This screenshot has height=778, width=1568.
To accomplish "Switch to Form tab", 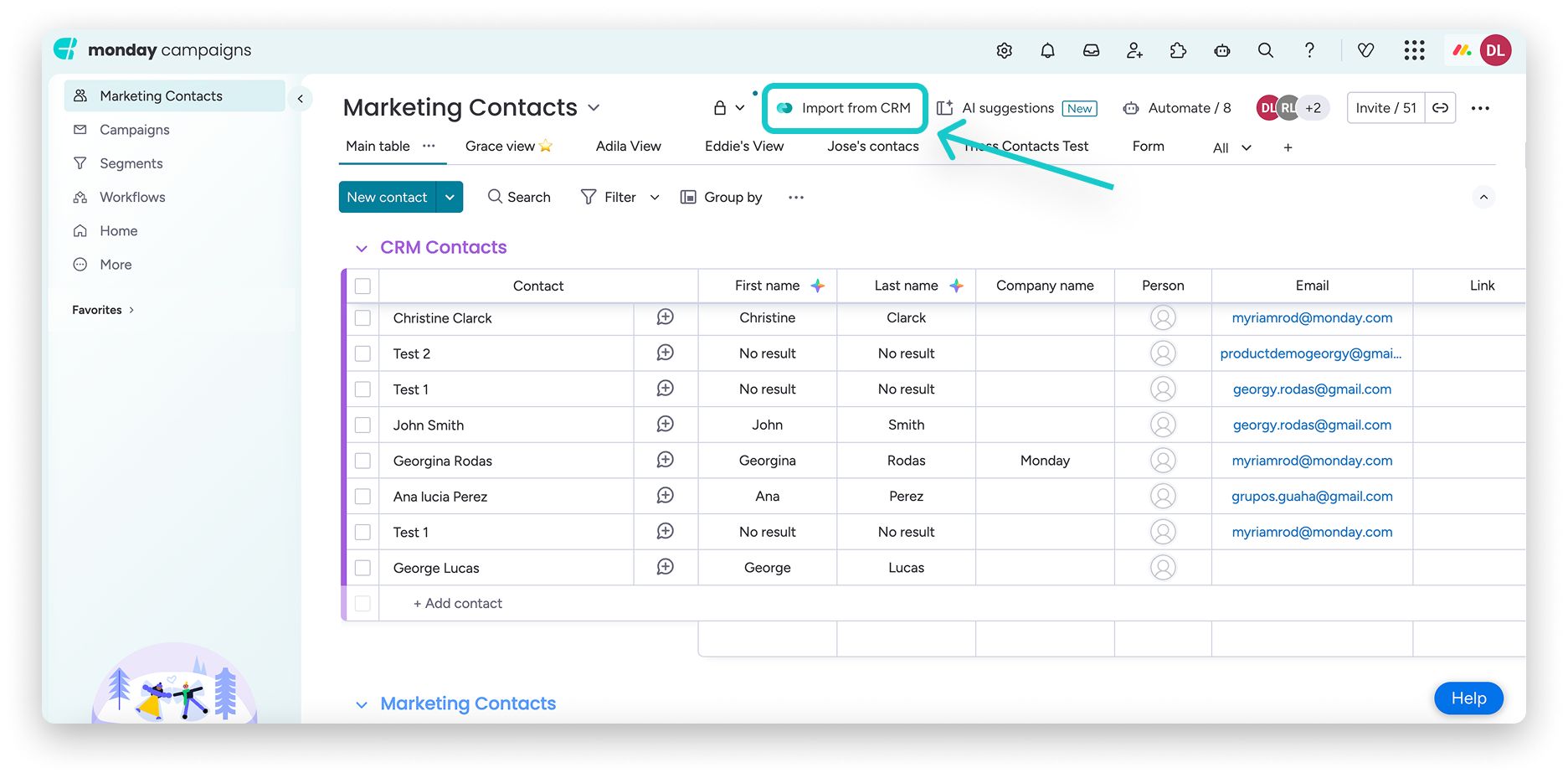I will pos(1149,146).
